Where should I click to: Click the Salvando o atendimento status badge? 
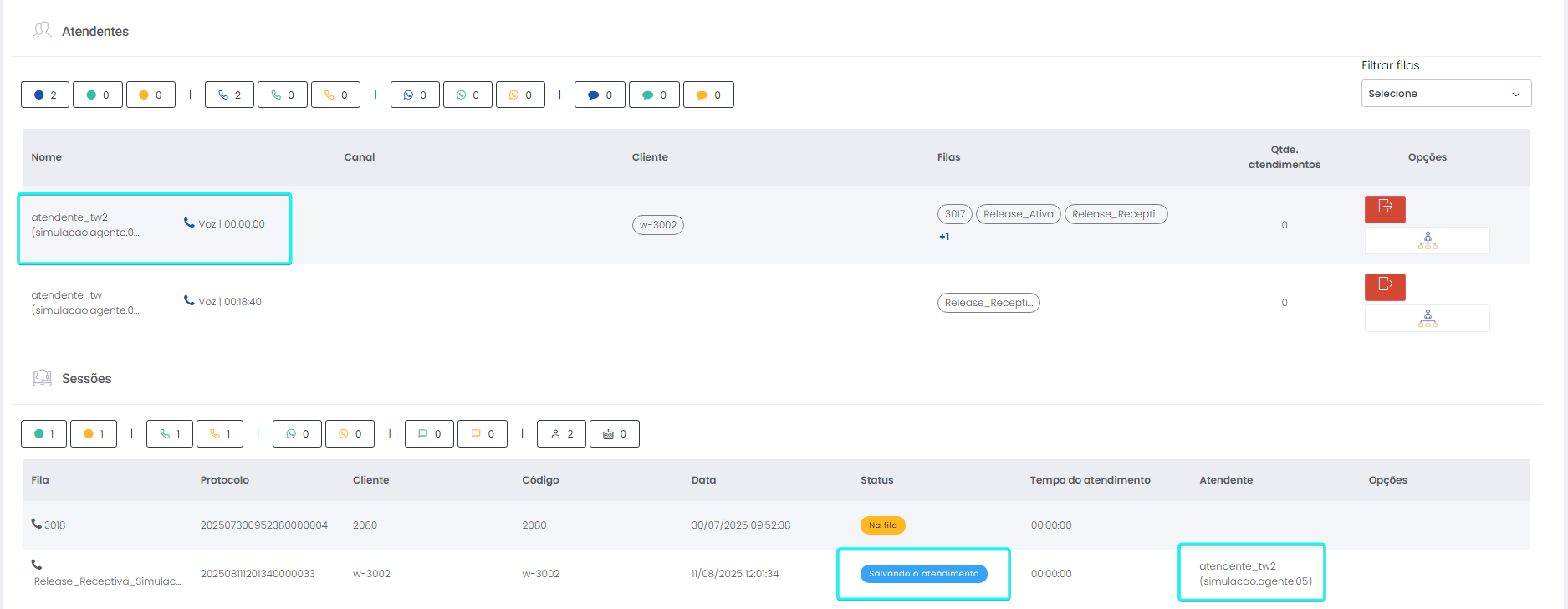pos(923,574)
